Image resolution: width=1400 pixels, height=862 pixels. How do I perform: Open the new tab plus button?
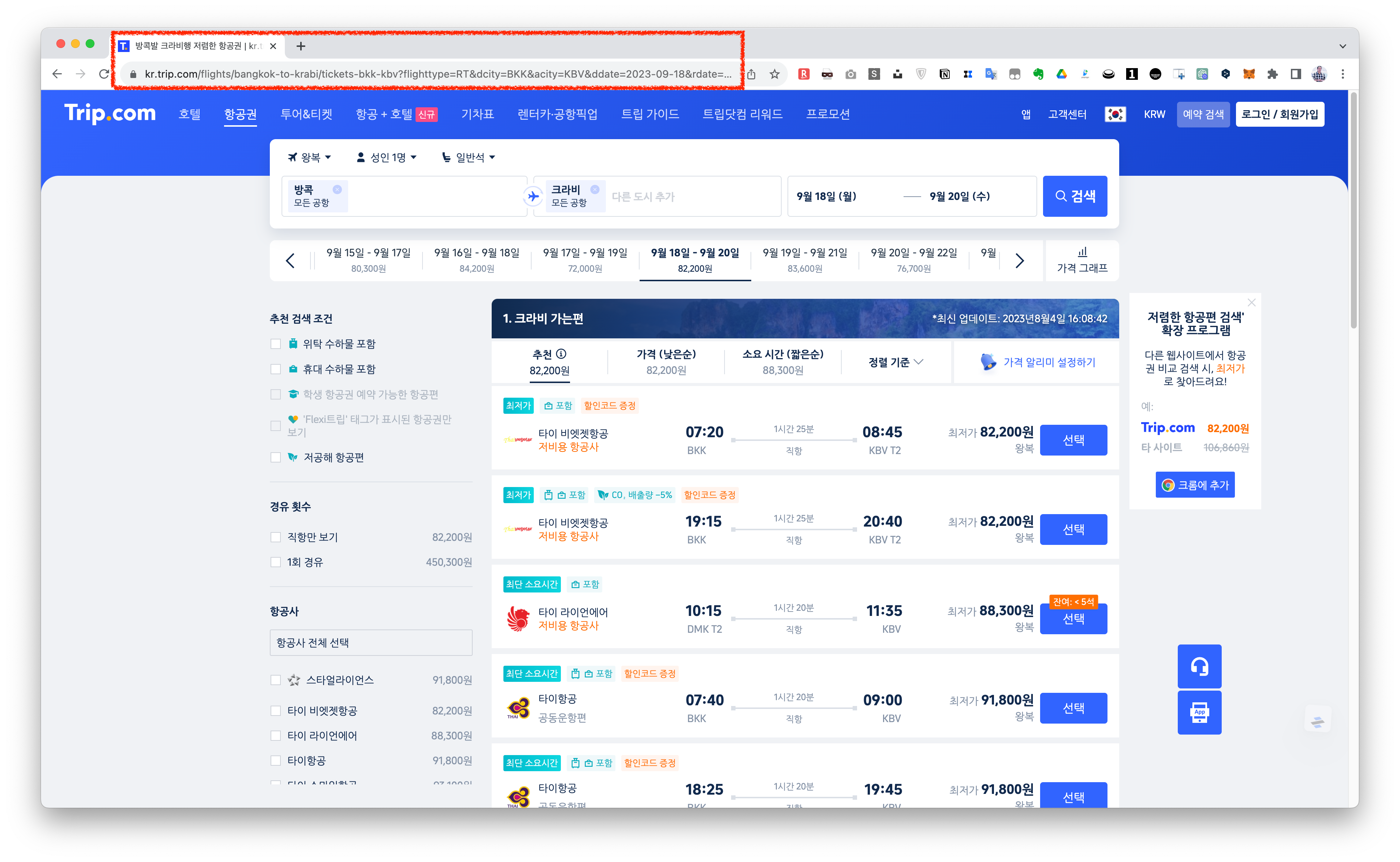(x=301, y=46)
